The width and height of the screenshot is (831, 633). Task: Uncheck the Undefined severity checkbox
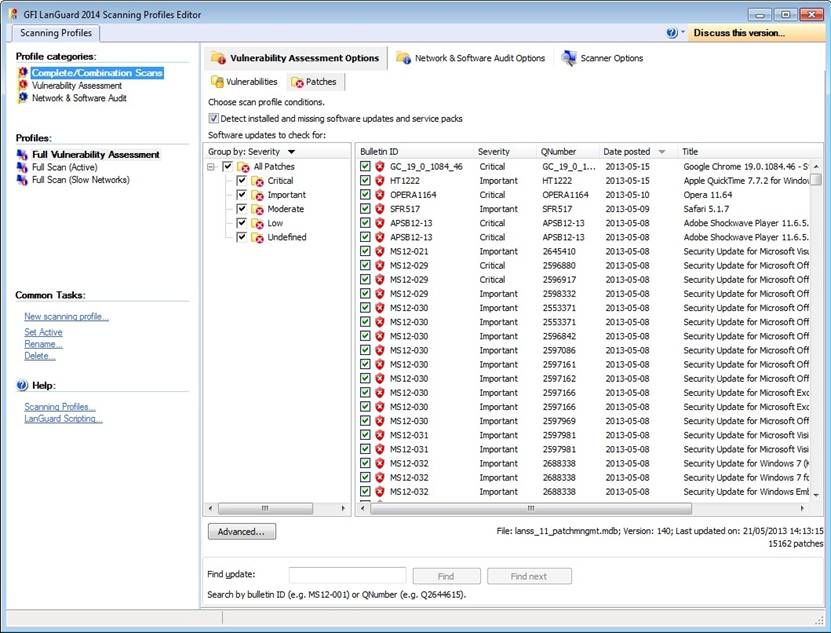(241, 237)
